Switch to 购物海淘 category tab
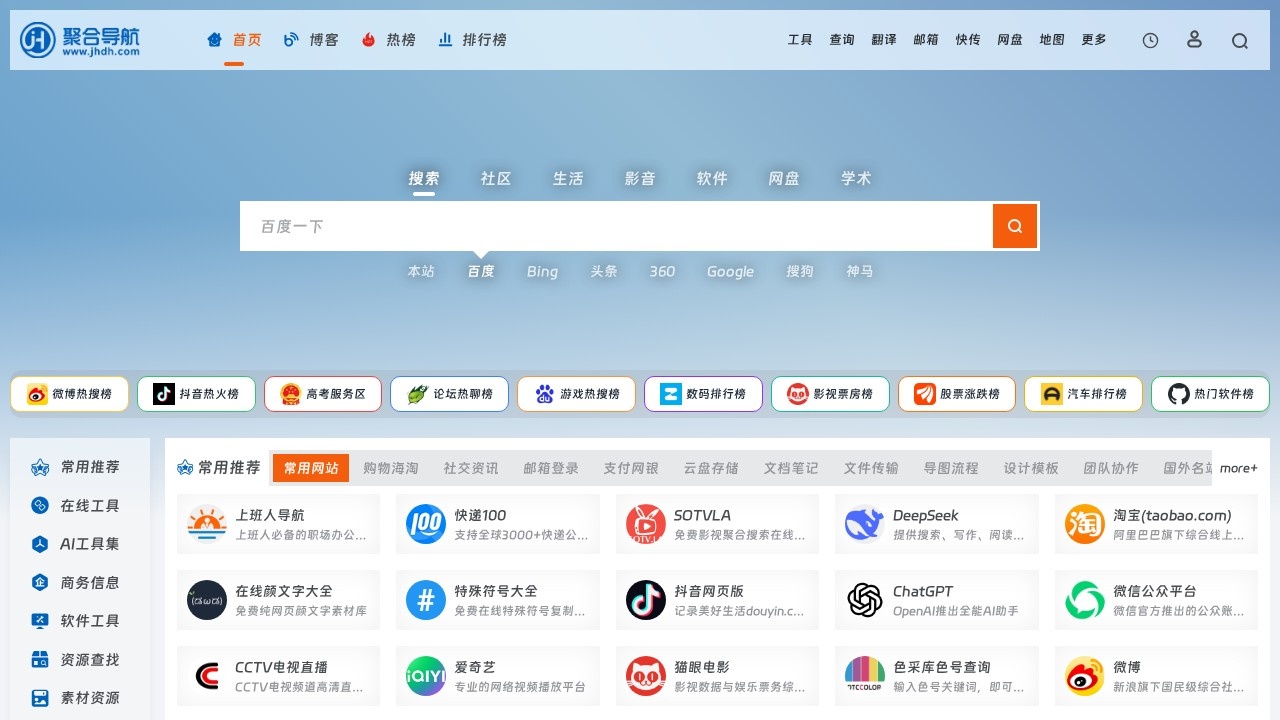 coord(391,468)
